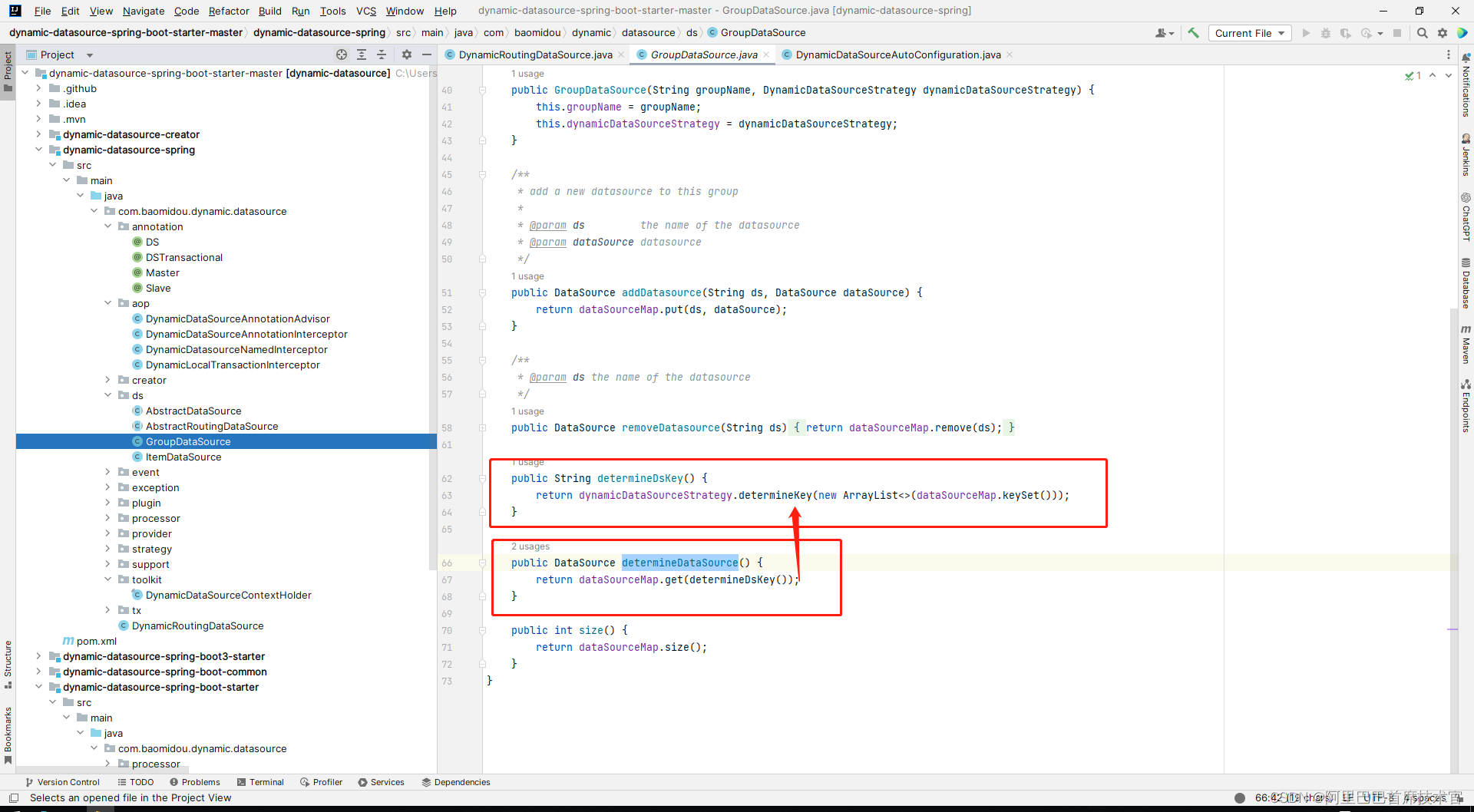Image resolution: width=1474 pixels, height=812 pixels.
Task: Open the Problems tool window
Action: (195, 782)
